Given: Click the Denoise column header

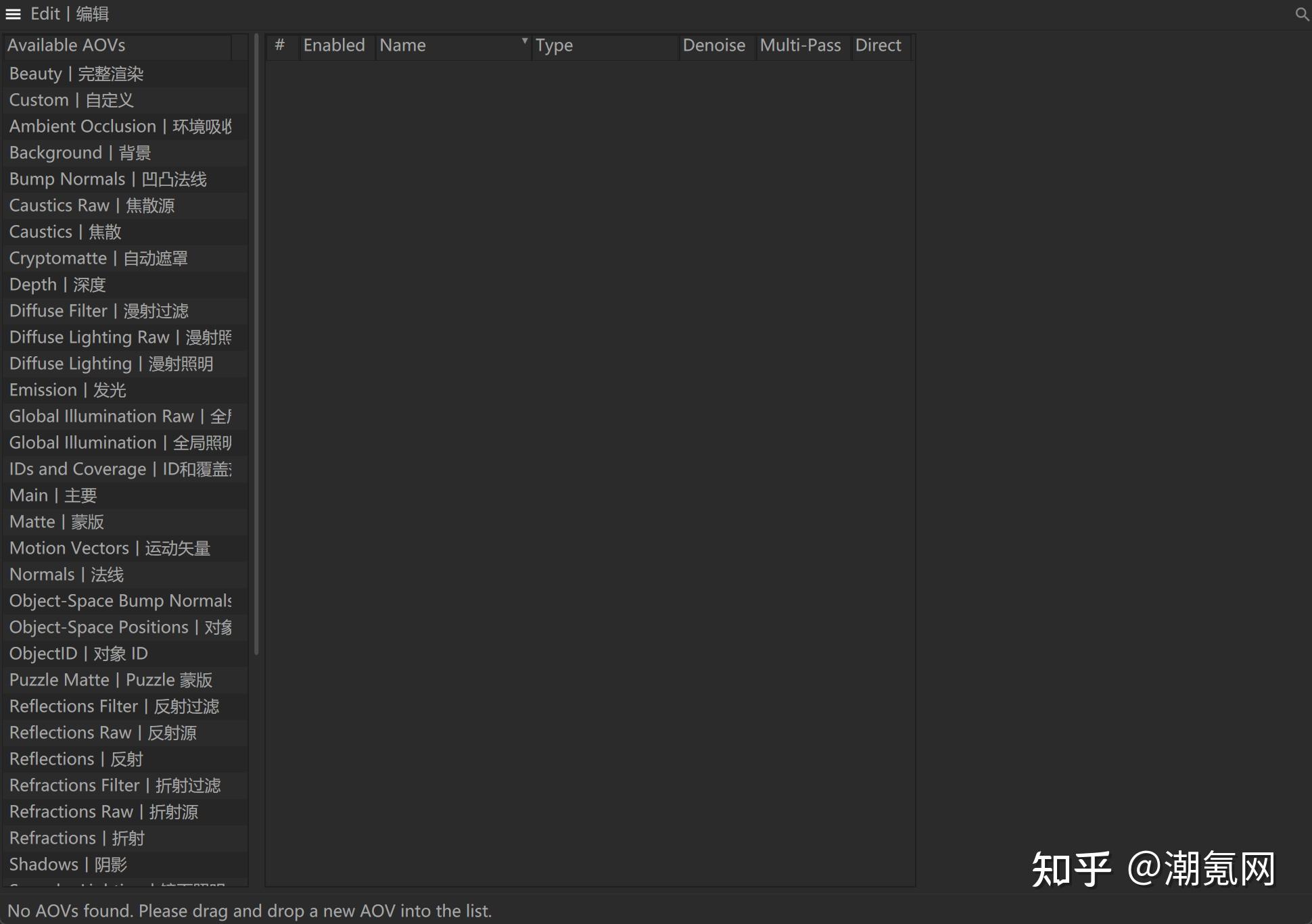Looking at the screenshot, I should (x=713, y=45).
